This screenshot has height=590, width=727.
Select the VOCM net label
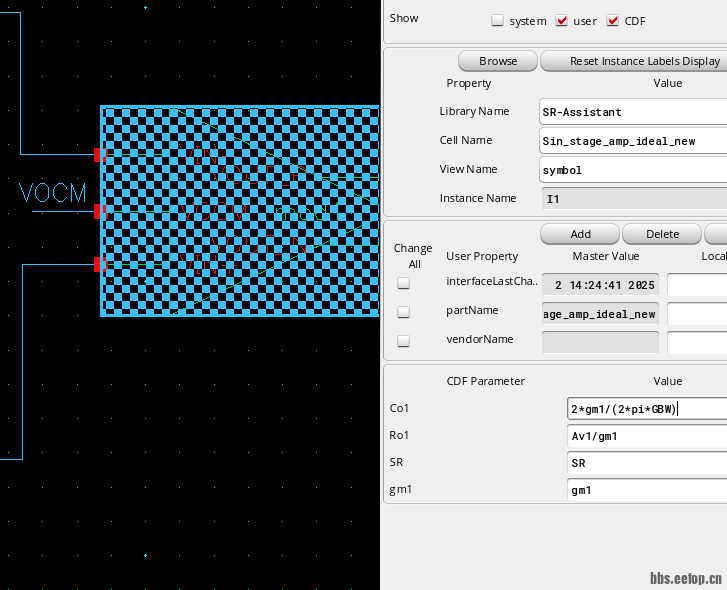(x=53, y=194)
